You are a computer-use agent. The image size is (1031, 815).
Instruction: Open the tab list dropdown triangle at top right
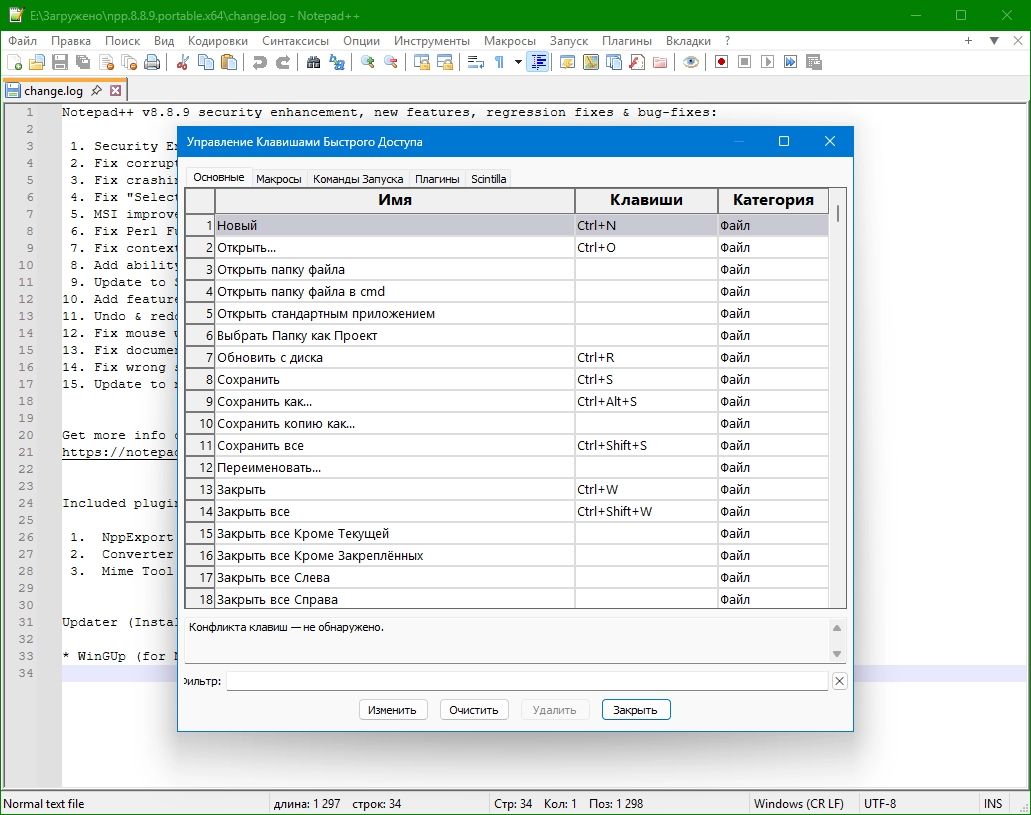(x=994, y=41)
